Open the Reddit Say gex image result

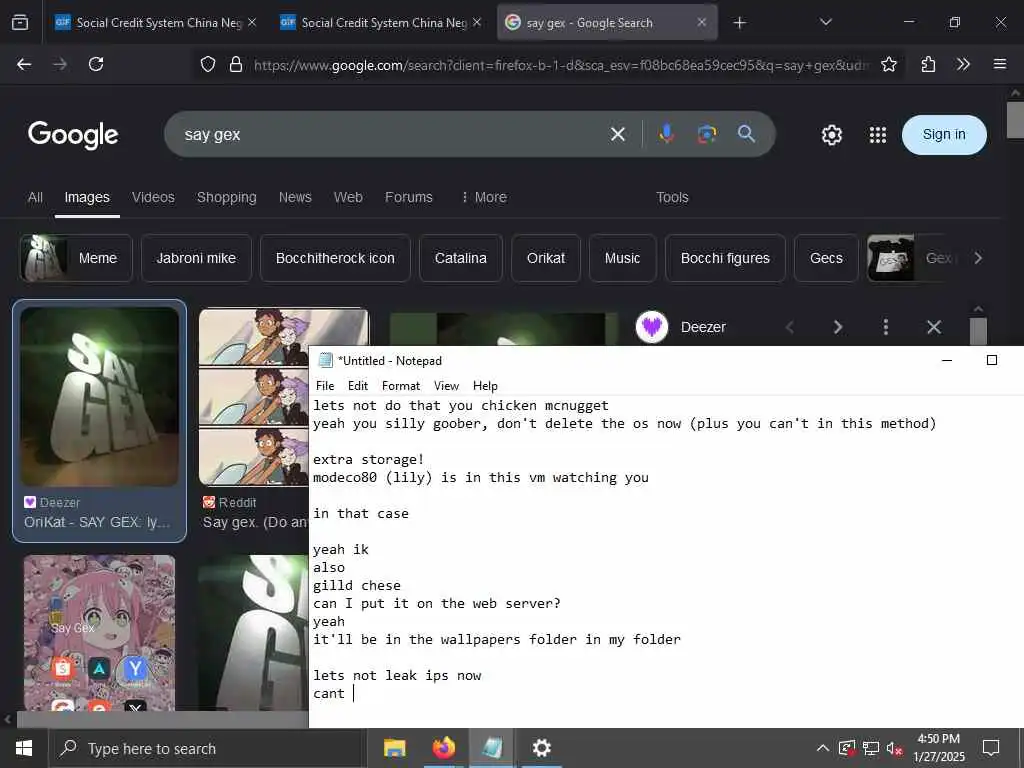(x=253, y=397)
